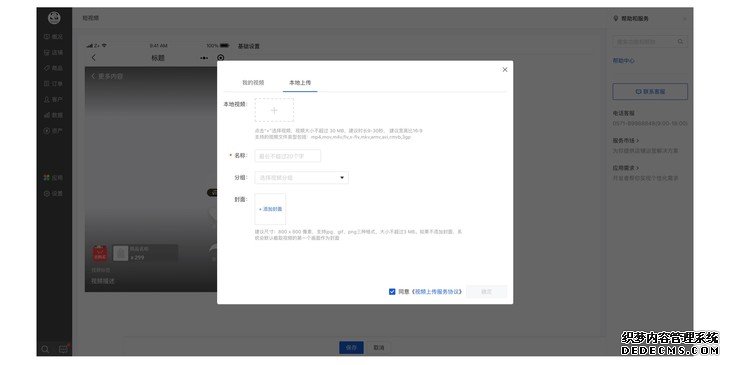Click the plus icon to select local video
The height and width of the screenshot is (365, 730).
pos(274,110)
